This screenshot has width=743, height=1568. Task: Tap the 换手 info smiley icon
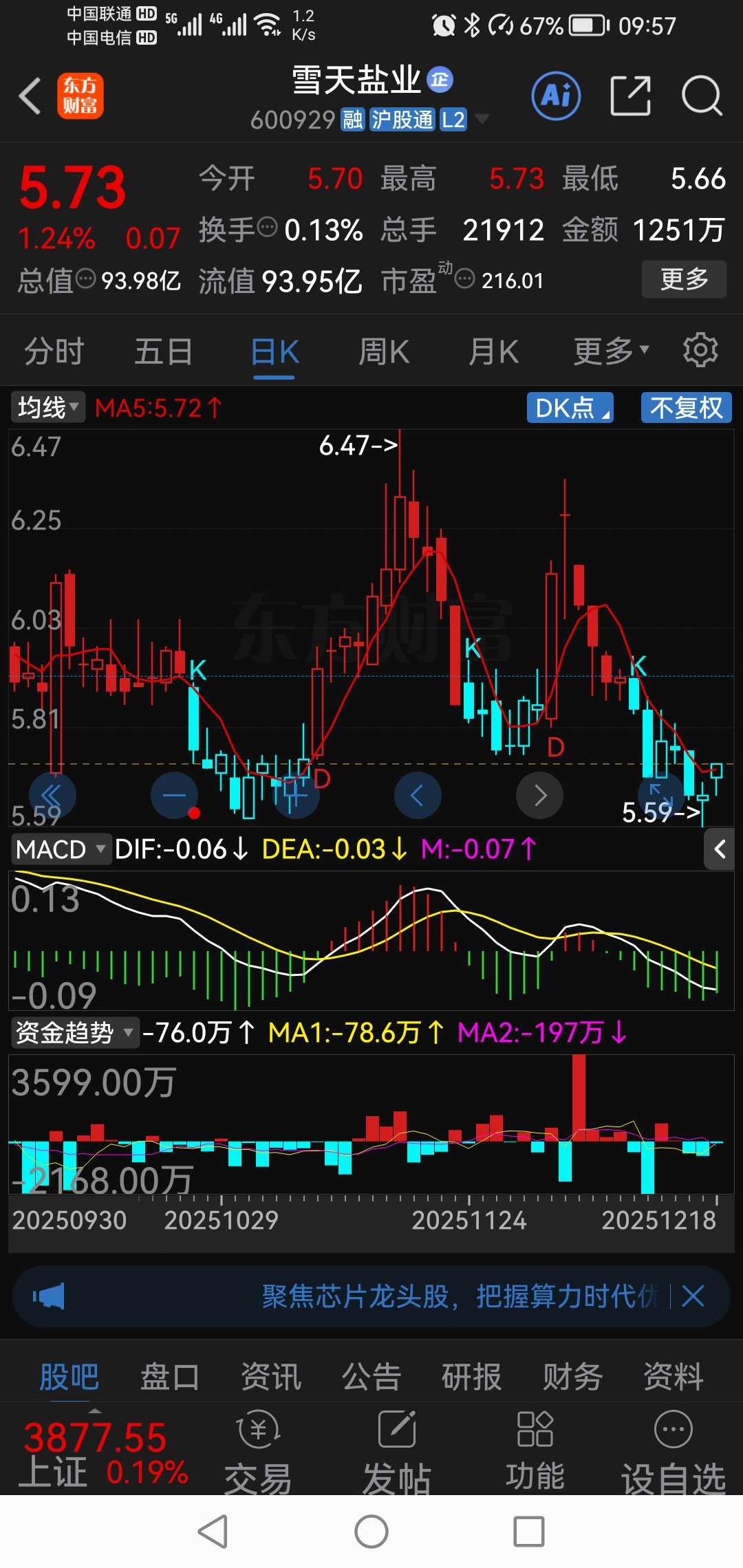(x=267, y=226)
